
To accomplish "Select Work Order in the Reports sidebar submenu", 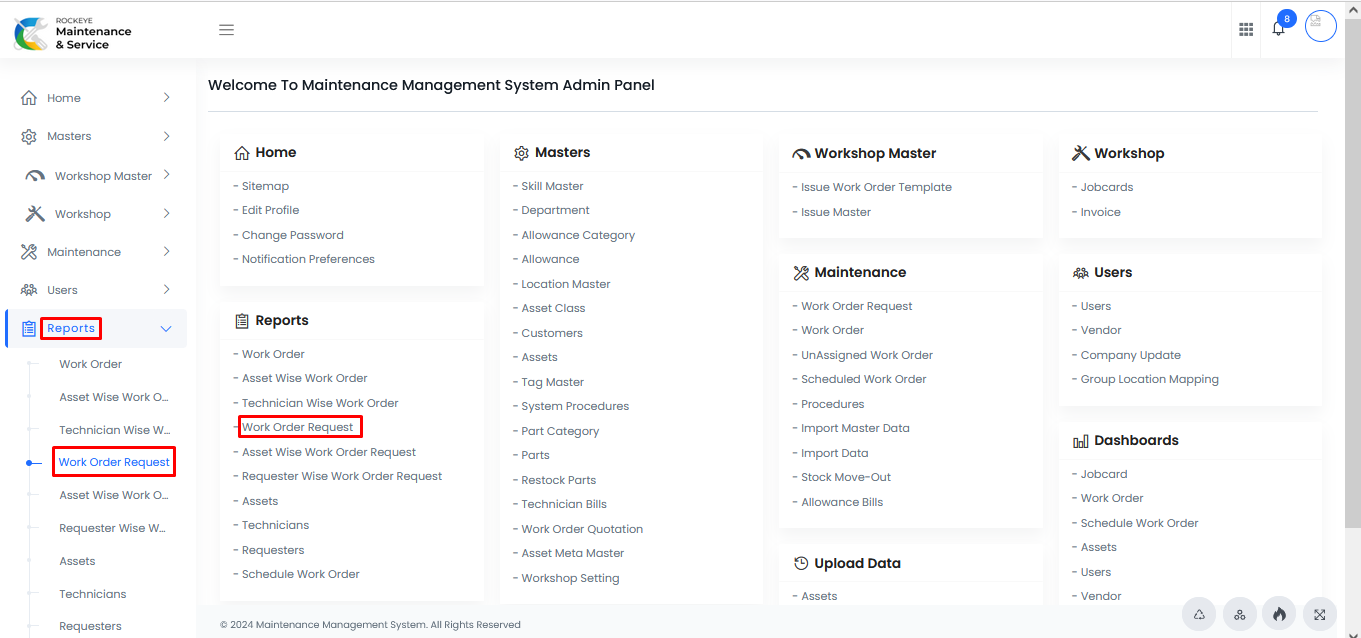I will tap(91, 364).
